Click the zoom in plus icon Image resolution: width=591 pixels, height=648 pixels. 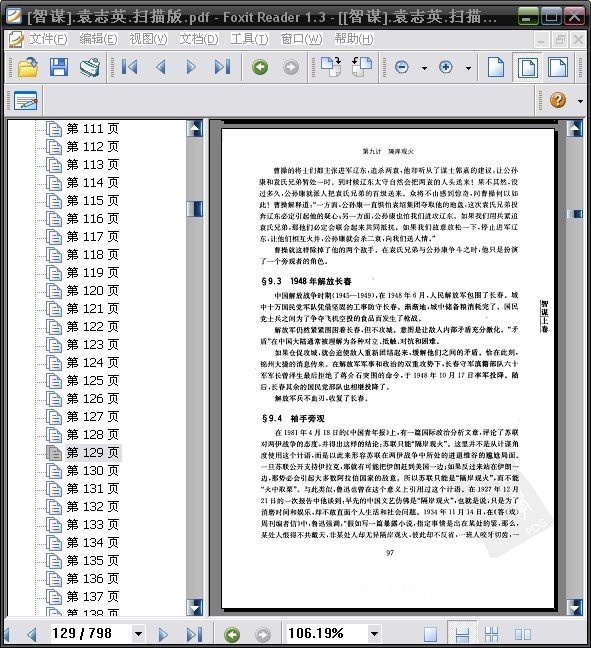pyautogui.click(x=446, y=67)
